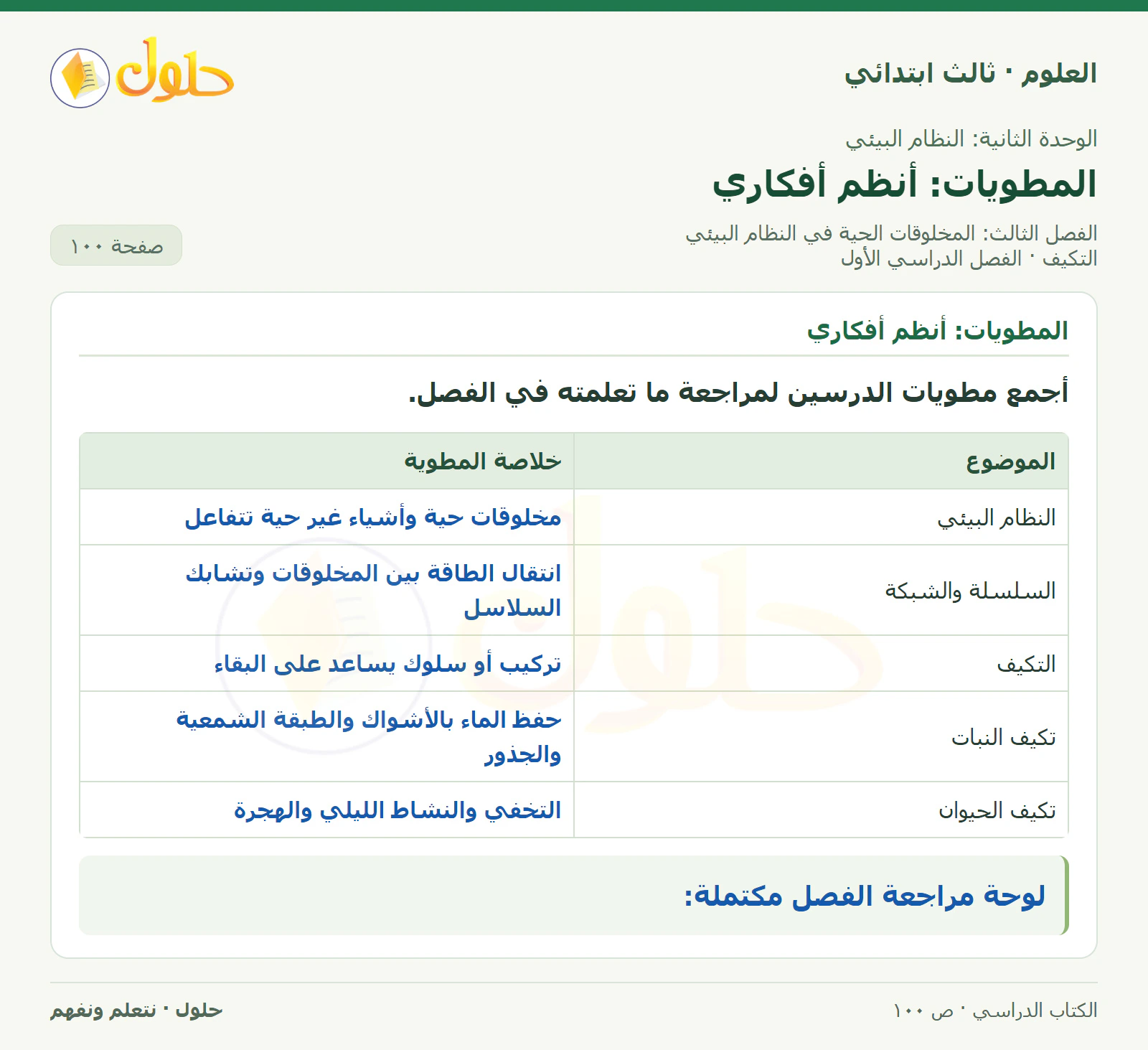Select the cell تكيف النبات
Viewport: 1148px width, 1050px height.
tap(822, 737)
